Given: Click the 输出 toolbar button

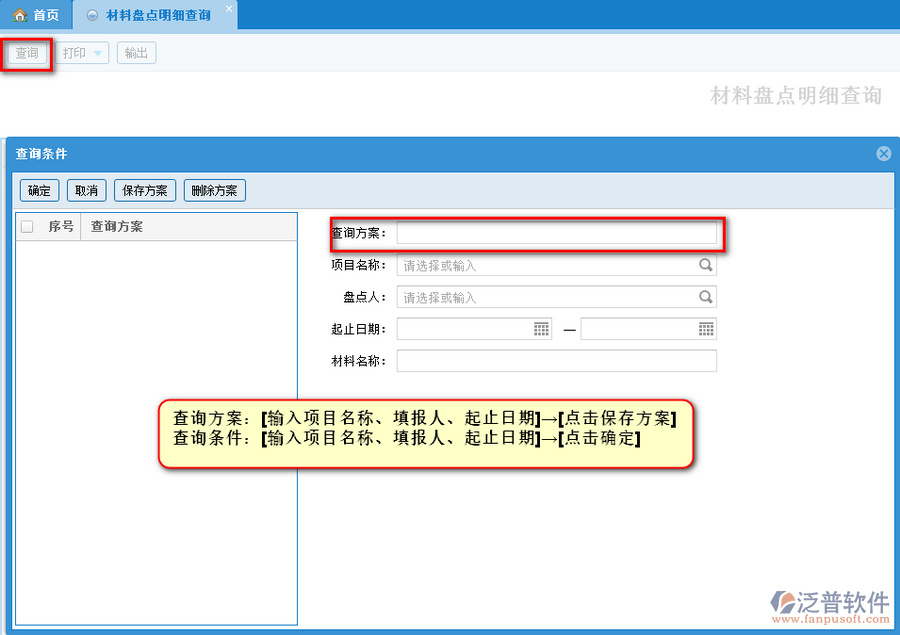Looking at the screenshot, I should (x=137, y=53).
